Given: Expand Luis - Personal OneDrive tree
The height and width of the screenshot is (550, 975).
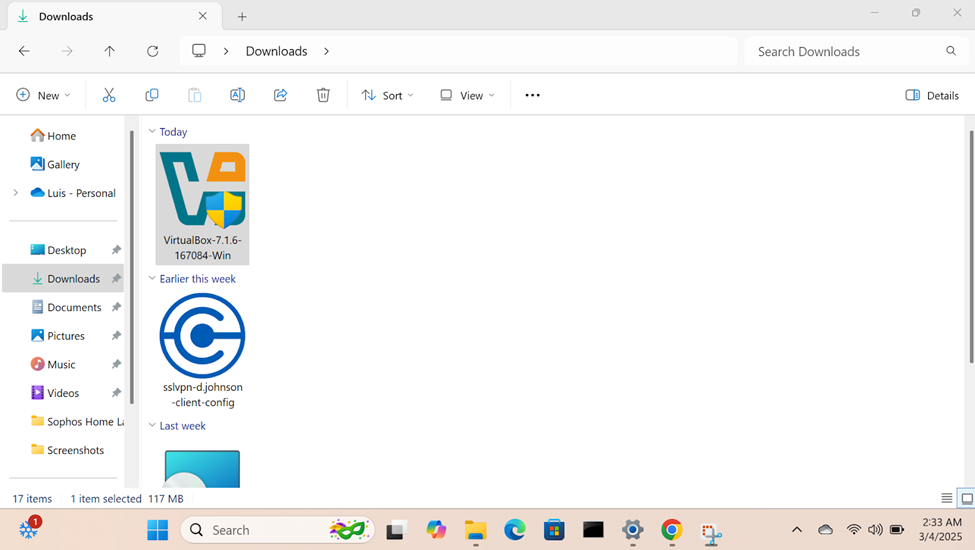Looking at the screenshot, I should click(x=16, y=193).
